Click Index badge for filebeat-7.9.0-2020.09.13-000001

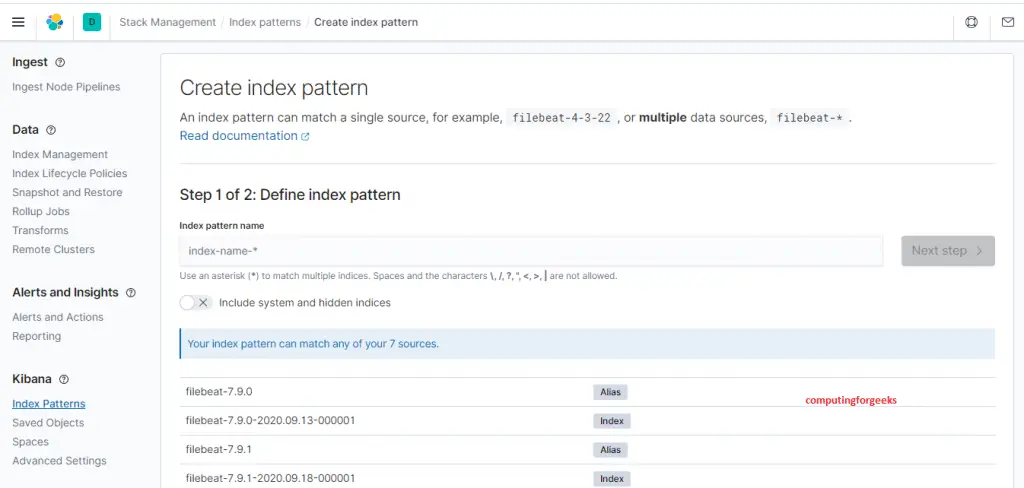click(612, 421)
